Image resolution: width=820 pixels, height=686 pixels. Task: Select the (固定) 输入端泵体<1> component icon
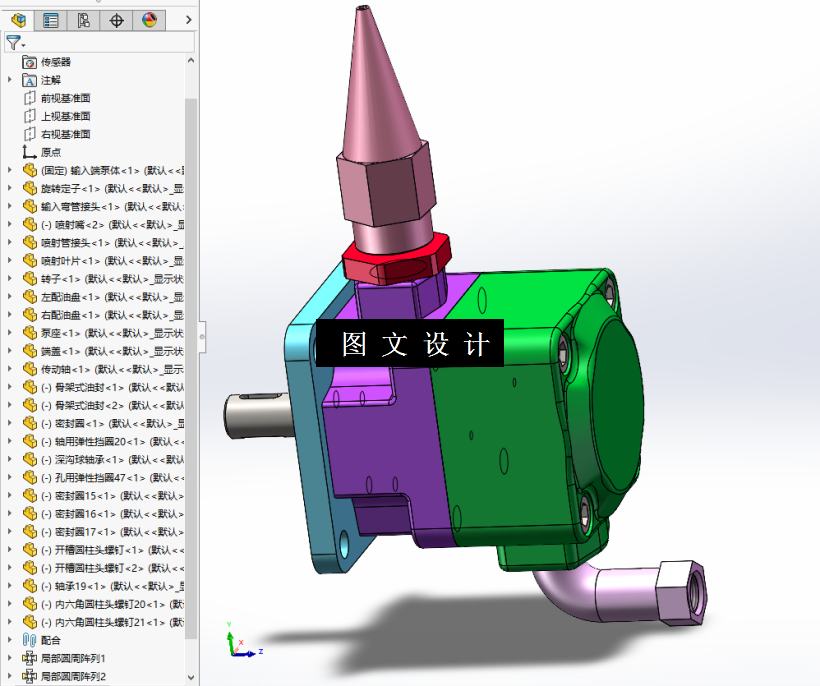coord(30,170)
